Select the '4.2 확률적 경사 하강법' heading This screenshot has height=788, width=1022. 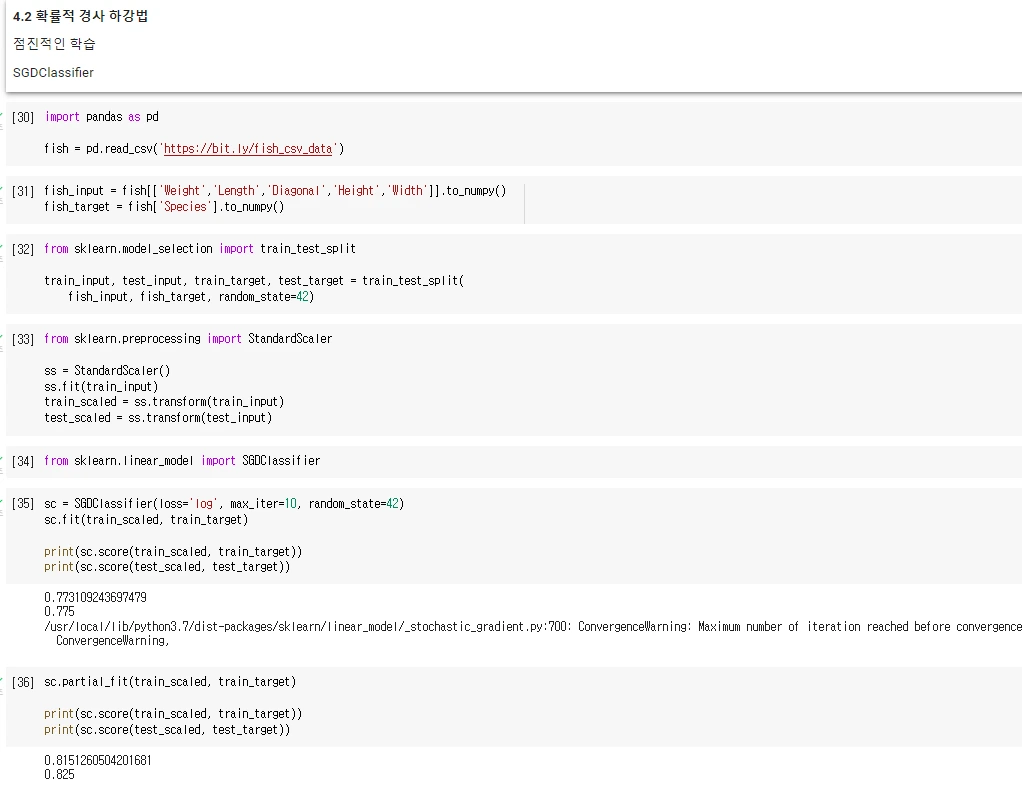[81, 17]
